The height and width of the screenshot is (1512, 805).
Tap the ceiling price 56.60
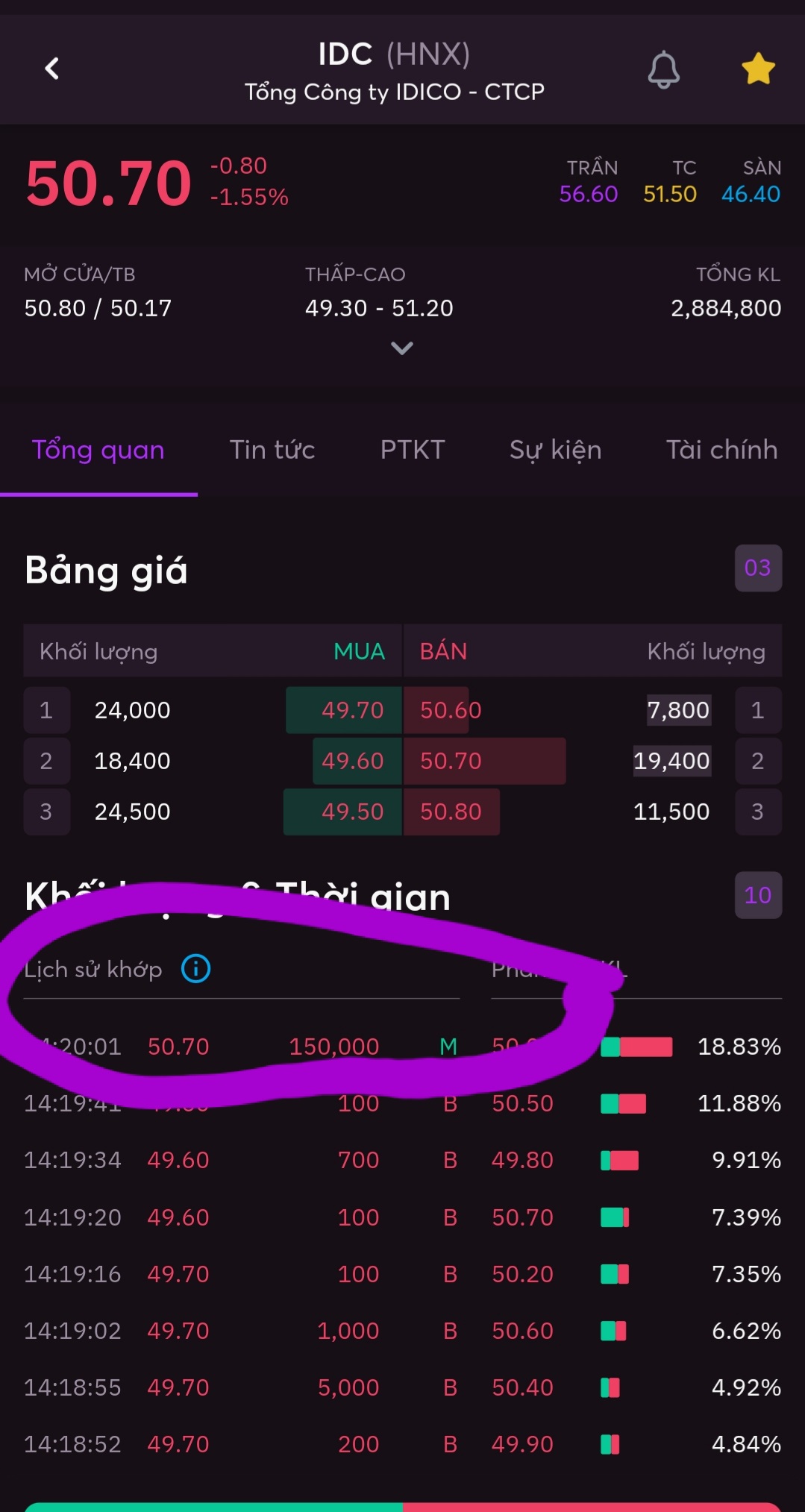pos(588,194)
